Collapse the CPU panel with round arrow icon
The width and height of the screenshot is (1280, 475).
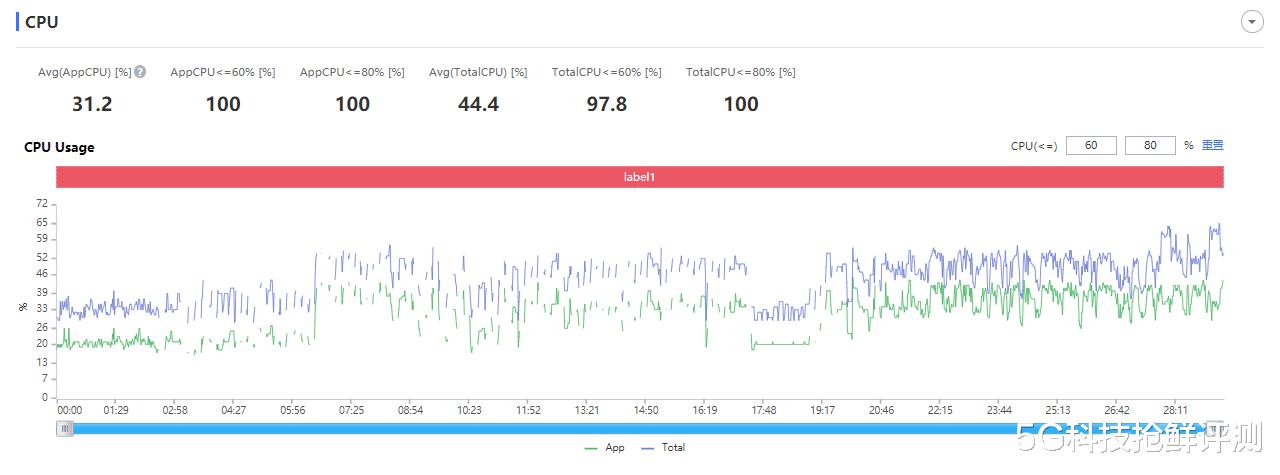1250,22
